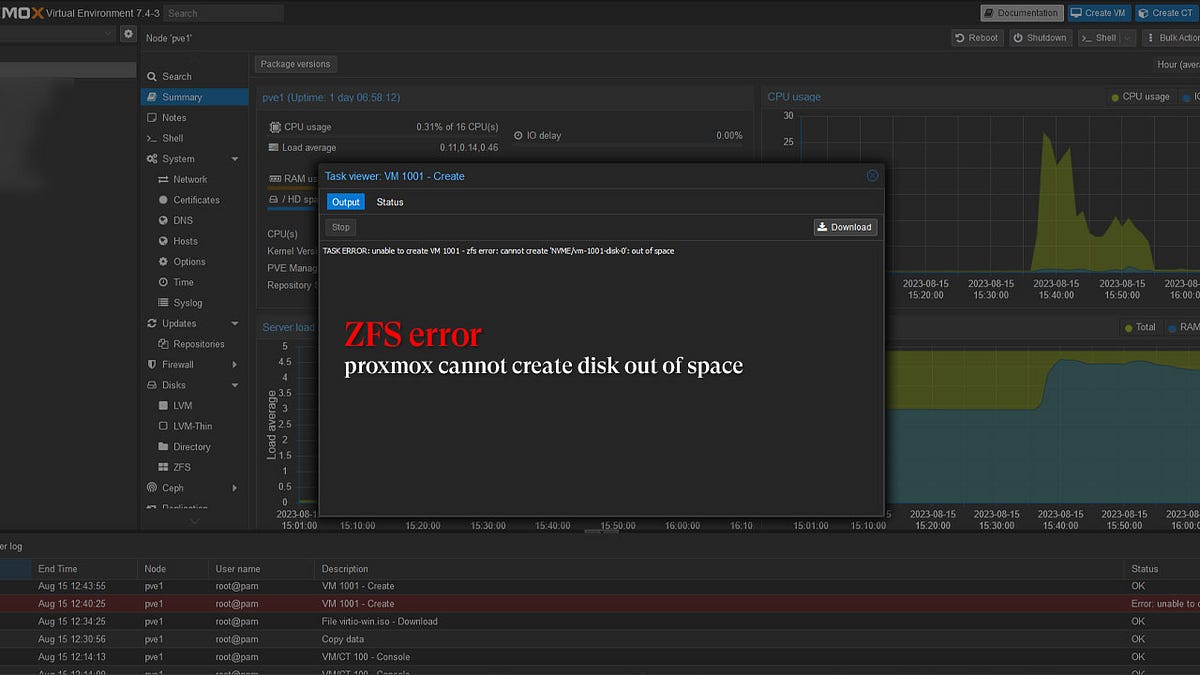
Task: Open Syslog from the node menu
Action: (x=187, y=303)
